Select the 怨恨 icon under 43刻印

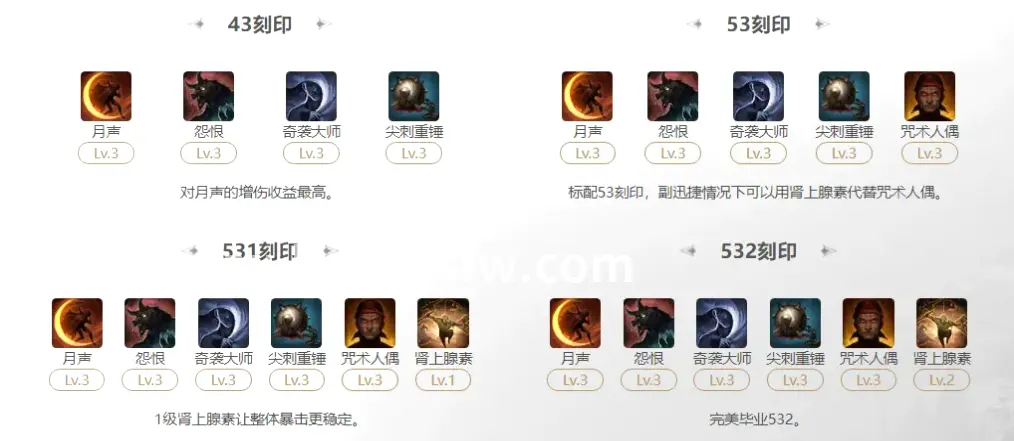[208, 96]
